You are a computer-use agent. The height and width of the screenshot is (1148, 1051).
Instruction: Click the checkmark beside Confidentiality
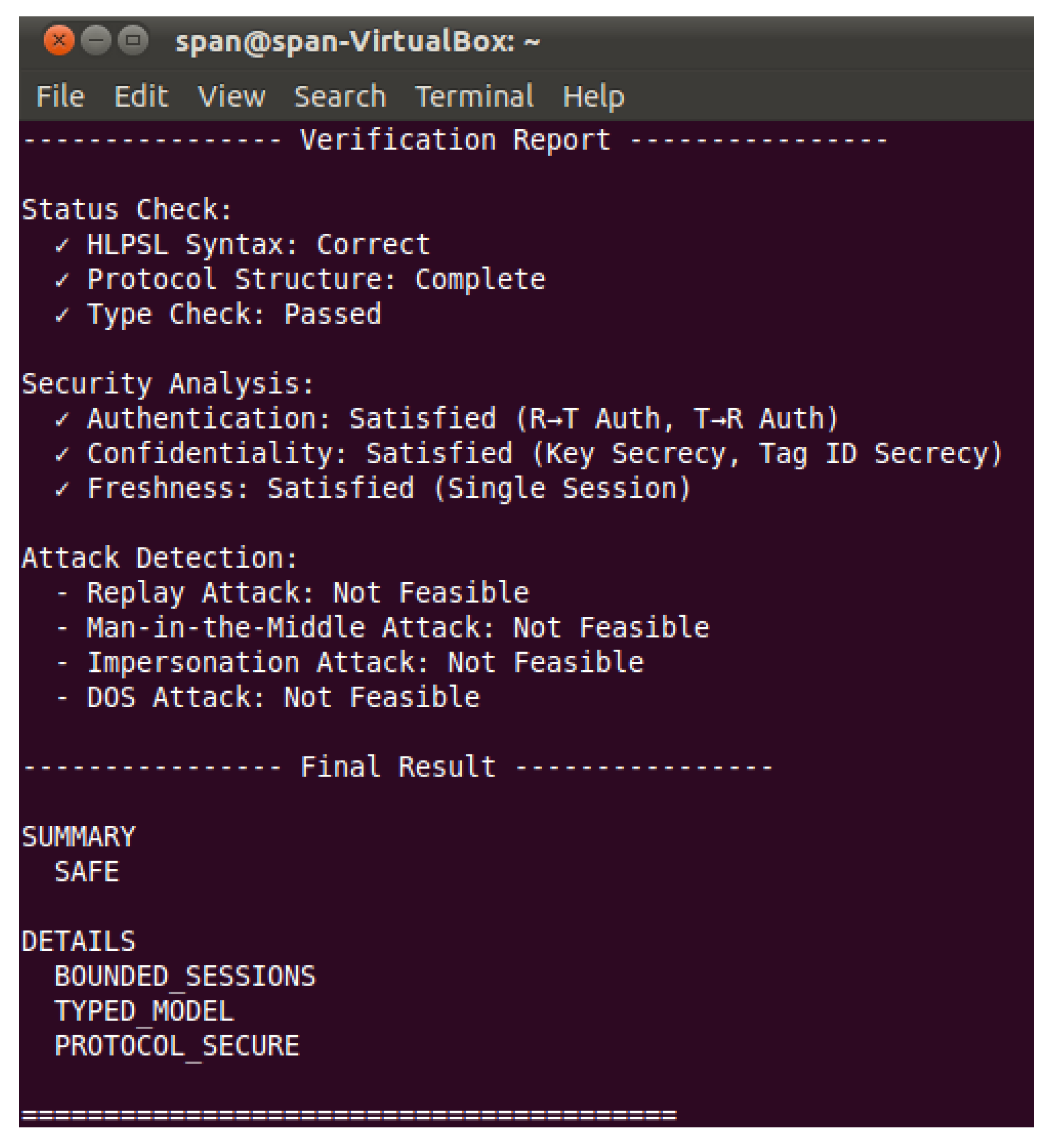(62, 454)
